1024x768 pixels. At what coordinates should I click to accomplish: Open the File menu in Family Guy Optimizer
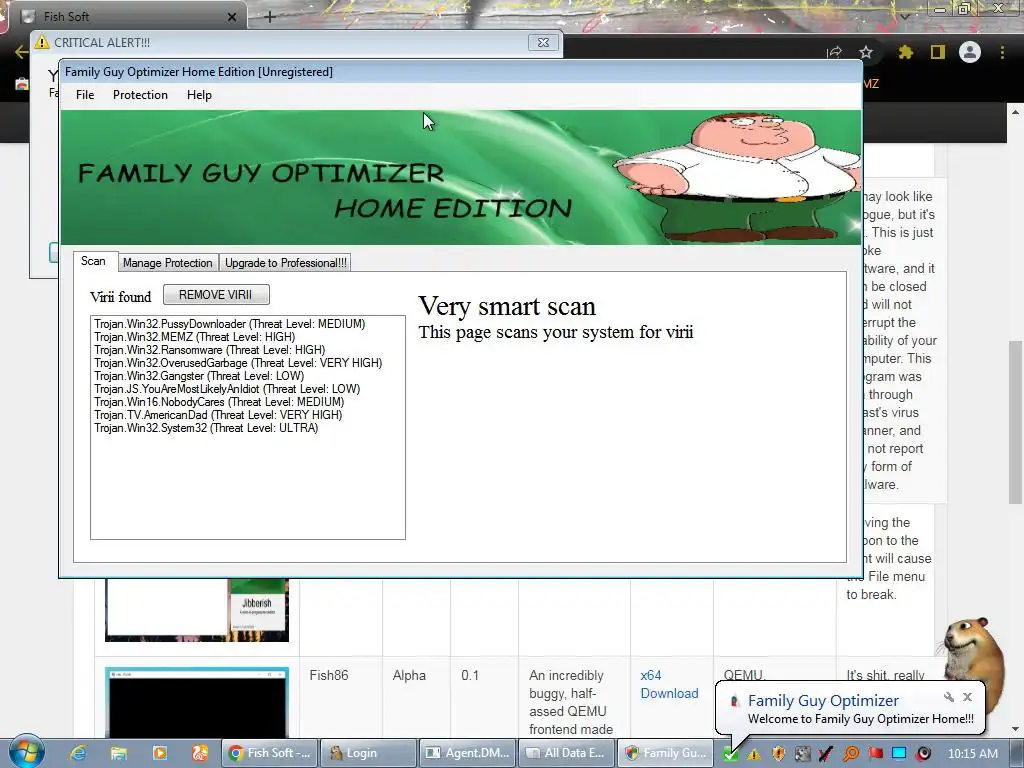[85, 95]
